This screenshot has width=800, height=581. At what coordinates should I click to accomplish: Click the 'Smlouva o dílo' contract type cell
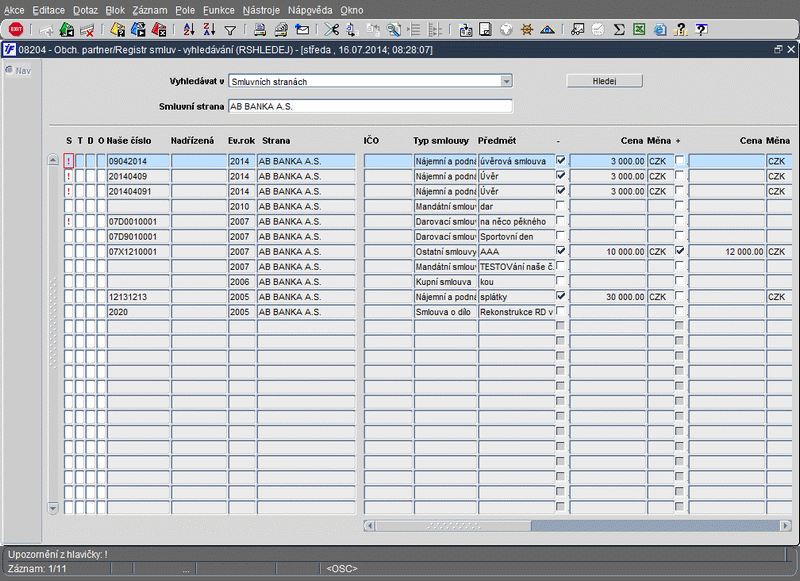(x=445, y=312)
